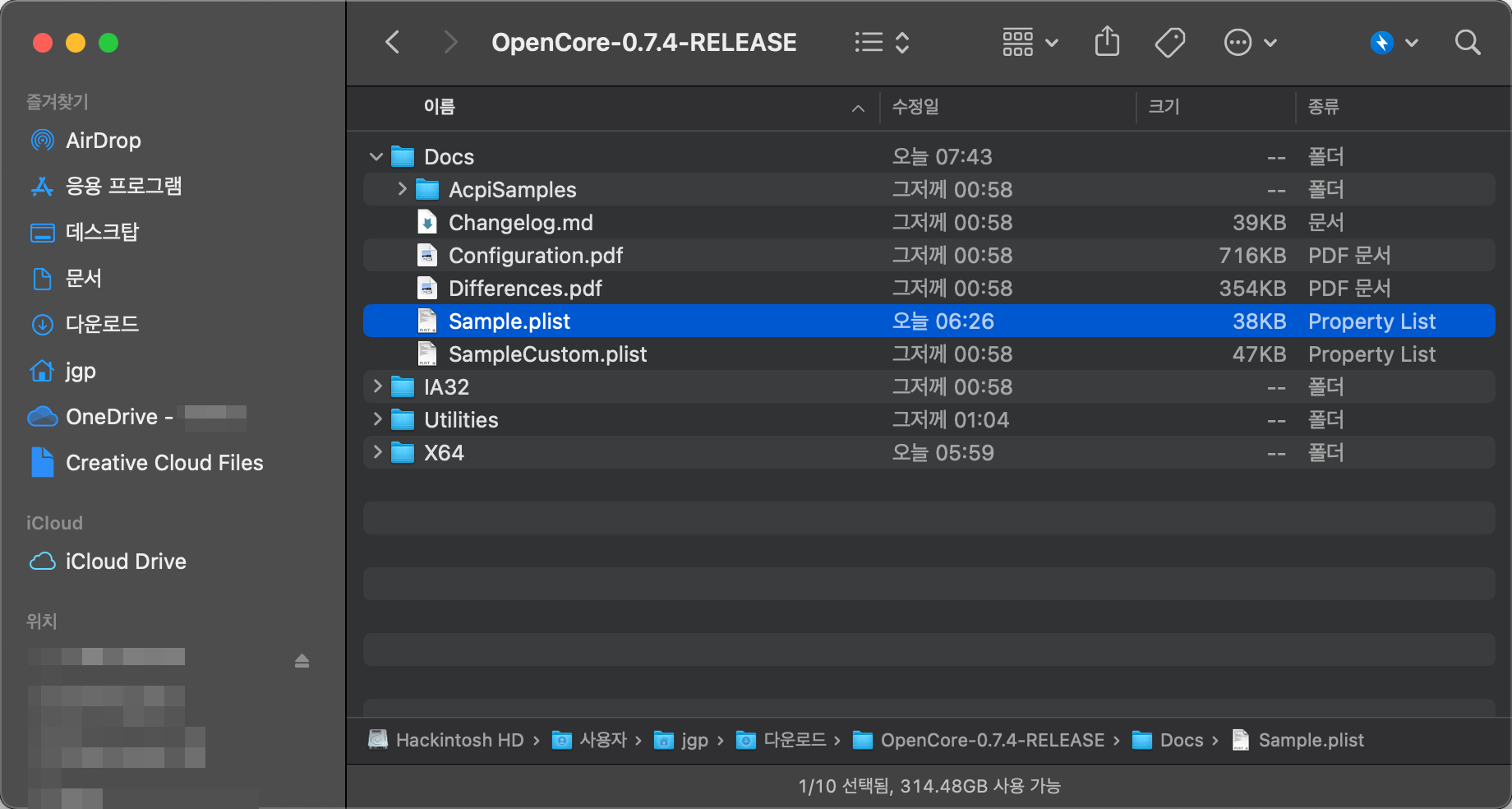Click the 38KB size of Sample.plist

point(1259,321)
